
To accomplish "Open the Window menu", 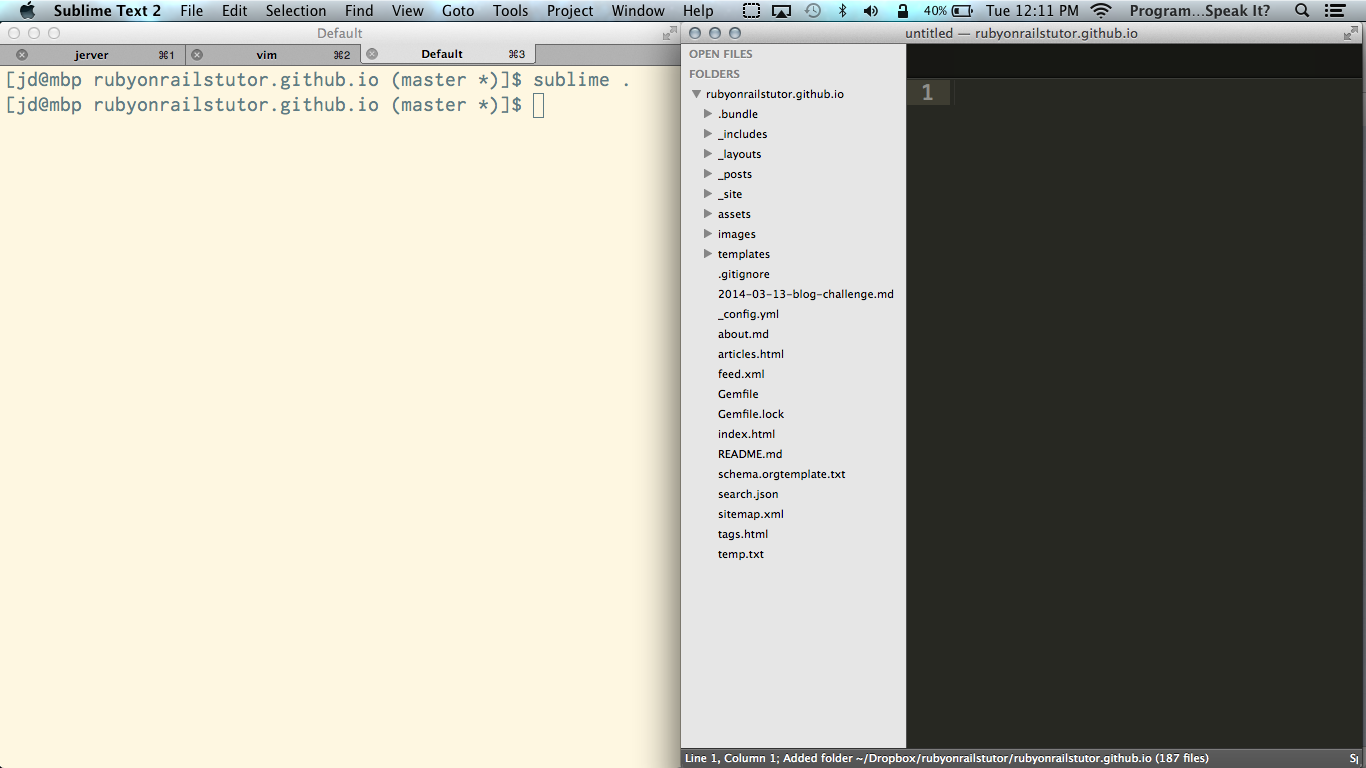I will click(x=638, y=11).
